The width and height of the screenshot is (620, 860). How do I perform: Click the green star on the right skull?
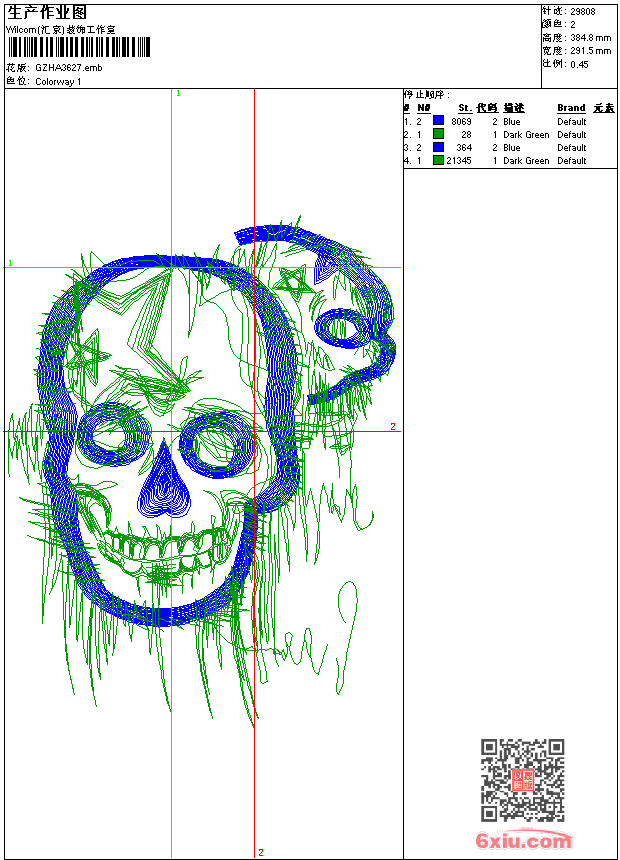click(293, 282)
